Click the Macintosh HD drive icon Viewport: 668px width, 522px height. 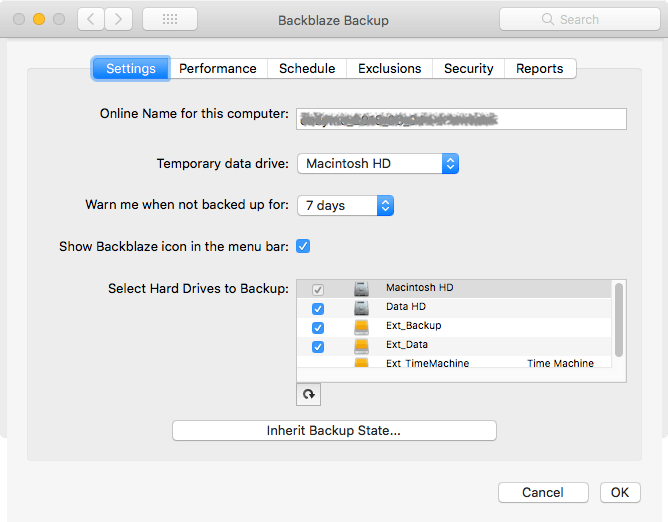coord(361,288)
